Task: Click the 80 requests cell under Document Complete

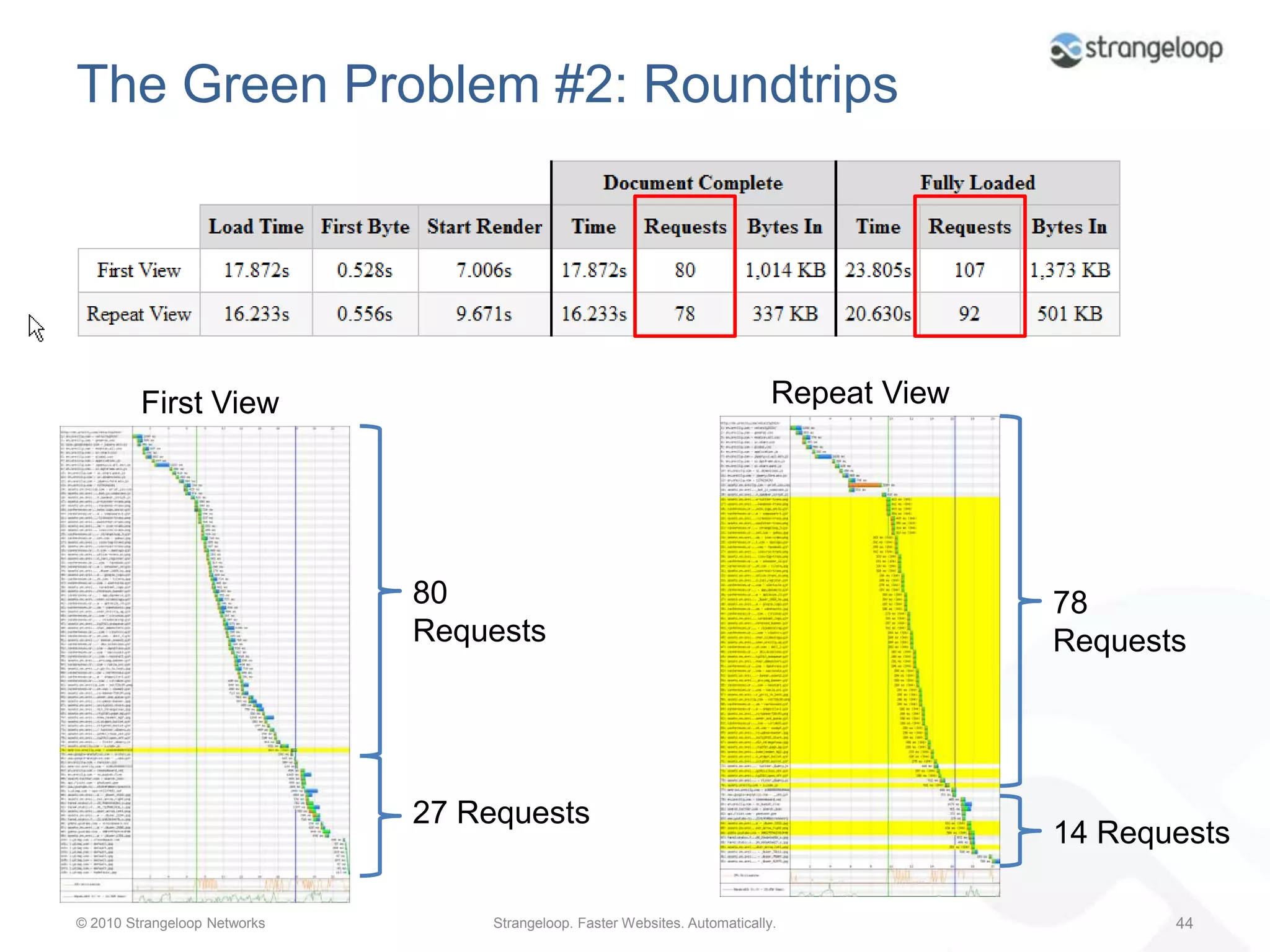Action: coord(685,270)
